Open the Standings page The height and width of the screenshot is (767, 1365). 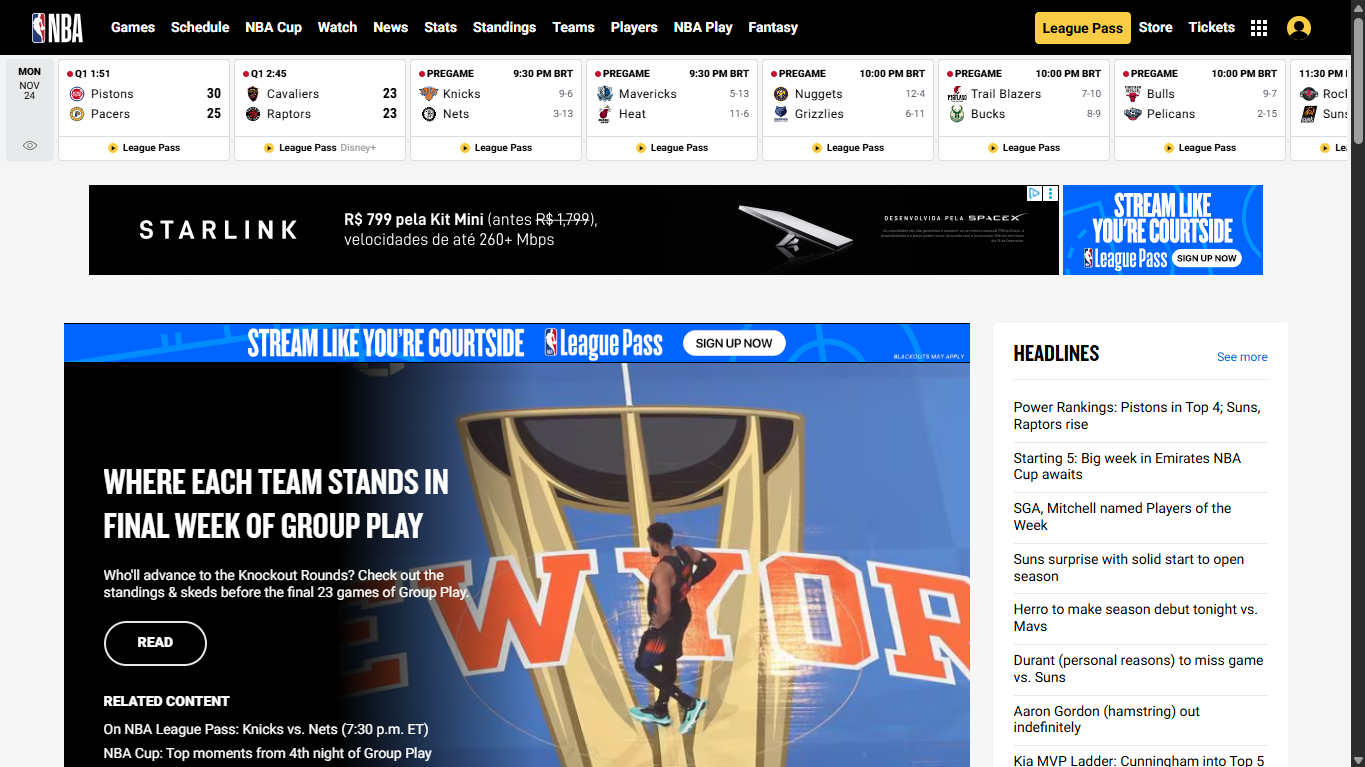[504, 27]
